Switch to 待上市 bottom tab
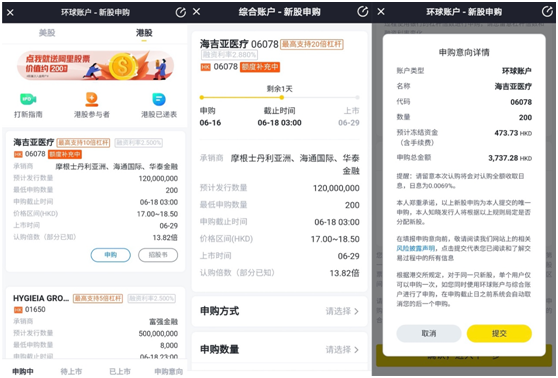This screenshot has width=558, height=378. [x=71, y=371]
